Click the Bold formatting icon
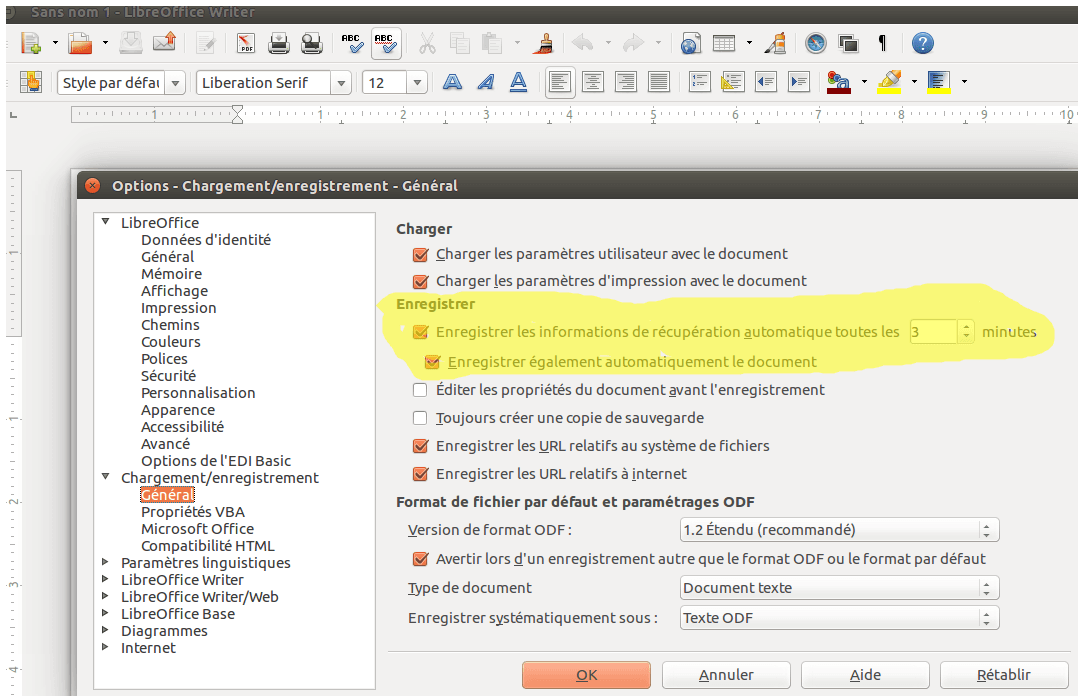 coord(453,82)
